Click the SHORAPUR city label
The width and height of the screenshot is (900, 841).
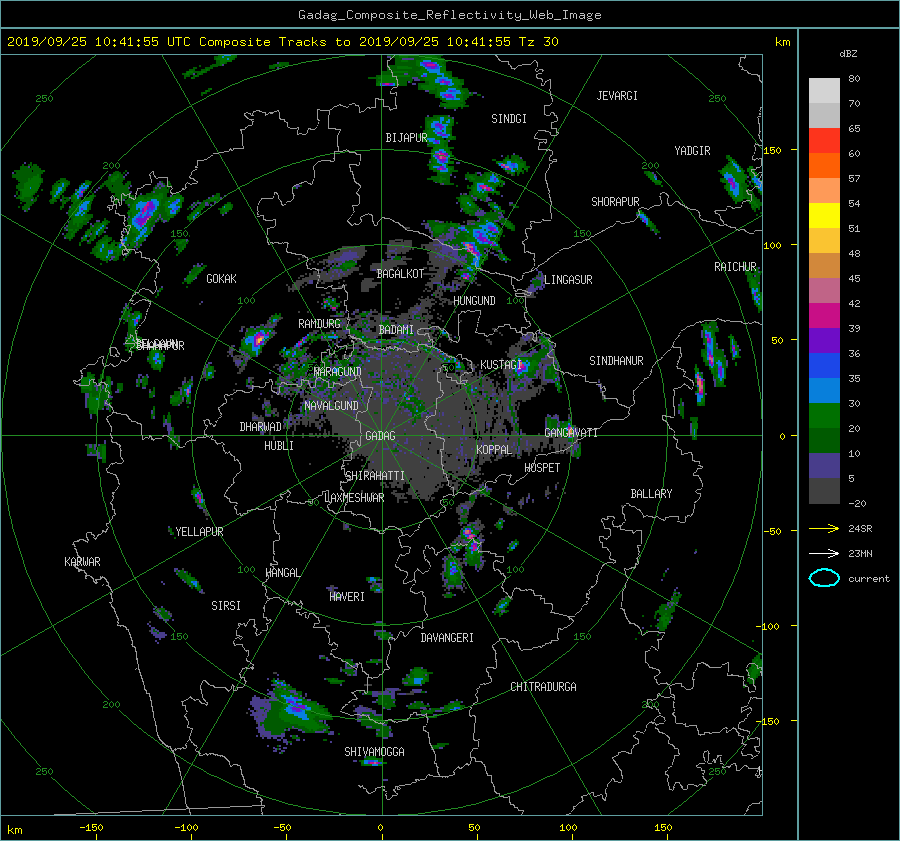[x=615, y=202]
